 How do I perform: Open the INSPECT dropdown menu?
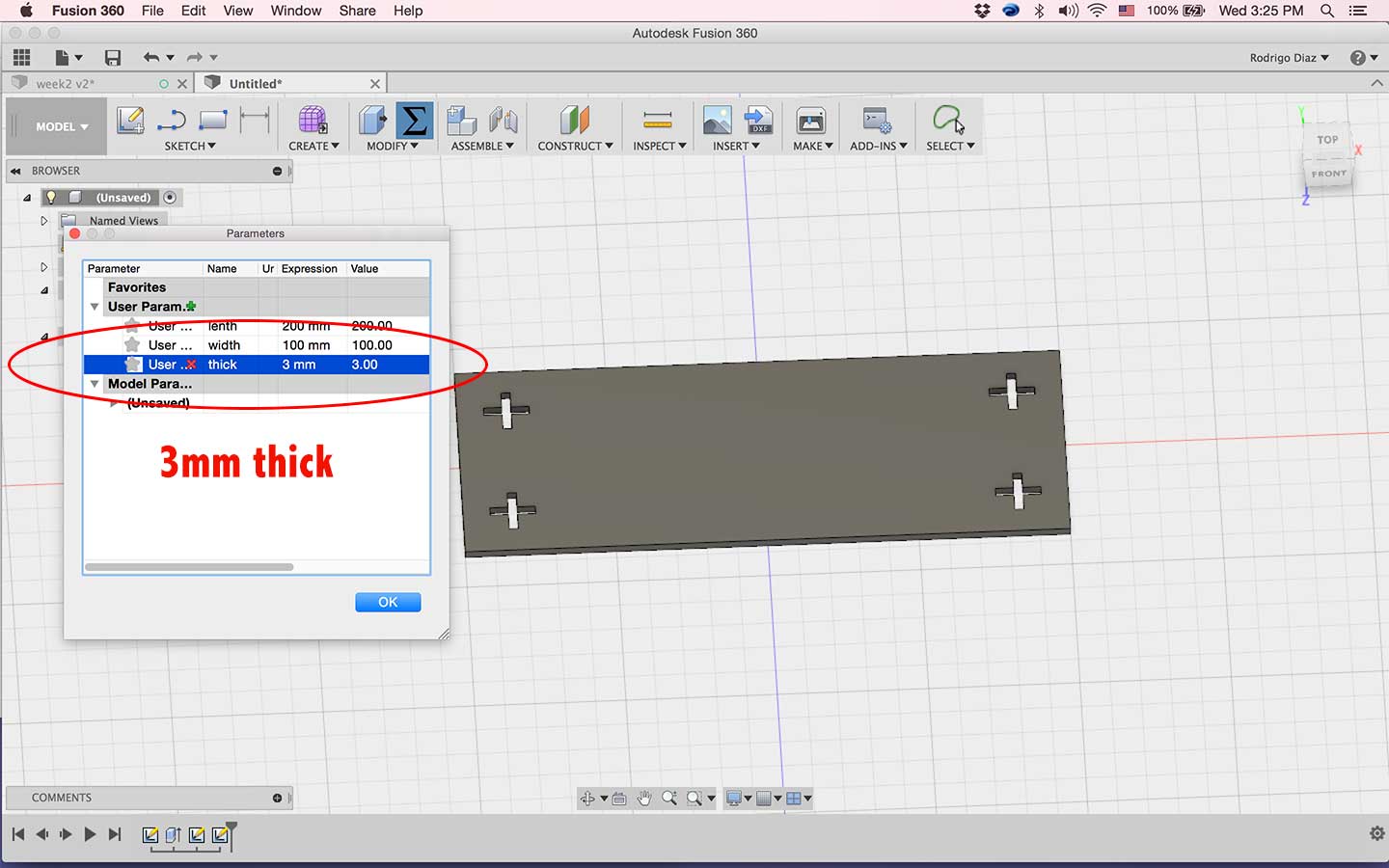point(660,146)
